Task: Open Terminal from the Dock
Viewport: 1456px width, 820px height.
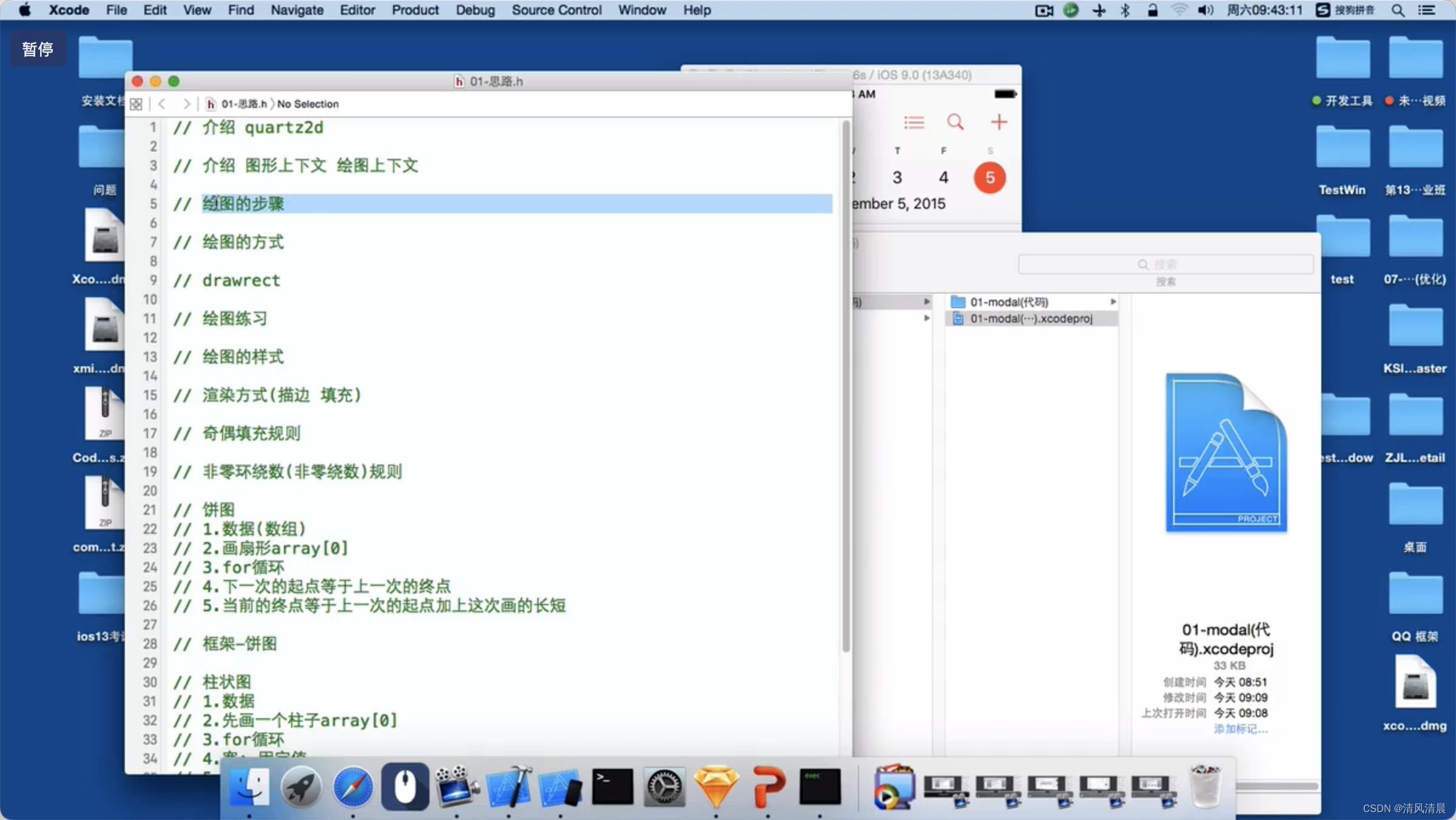Action: (612, 787)
